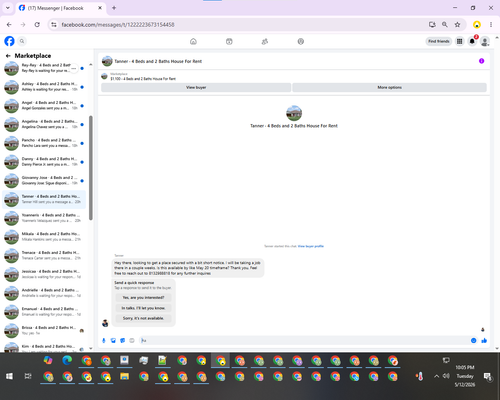Open the emoji picker

pyautogui.click(x=473, y=340)
